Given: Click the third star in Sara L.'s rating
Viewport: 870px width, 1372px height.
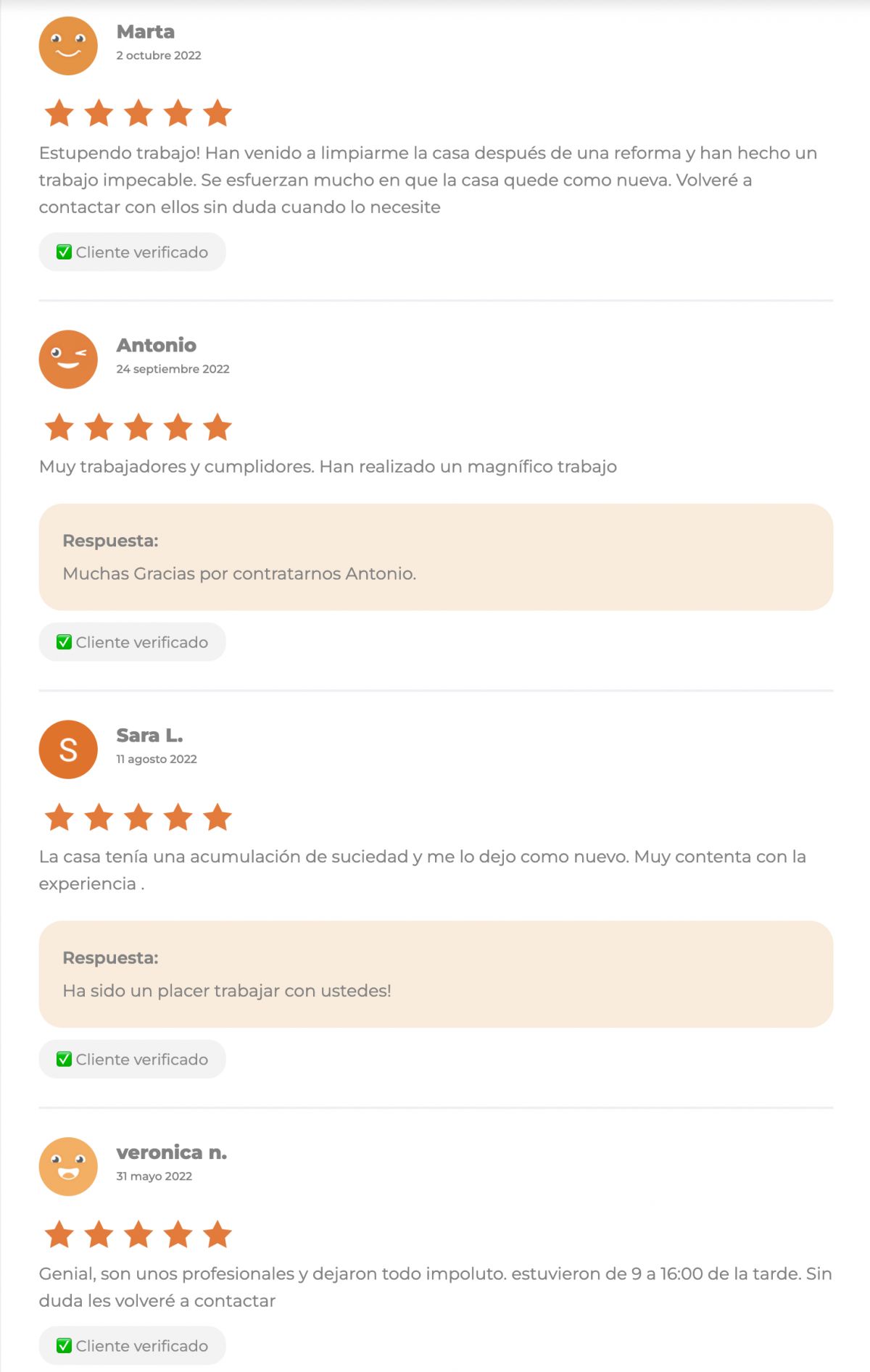Looking at the screenshot, I should (138, 818).
